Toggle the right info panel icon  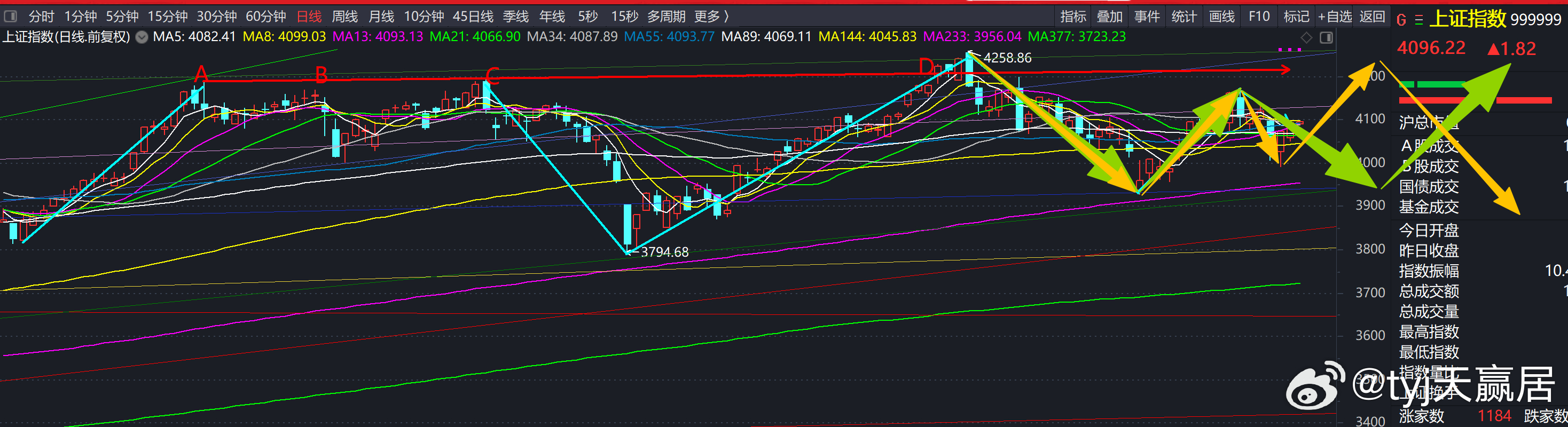pos(1327,38)
